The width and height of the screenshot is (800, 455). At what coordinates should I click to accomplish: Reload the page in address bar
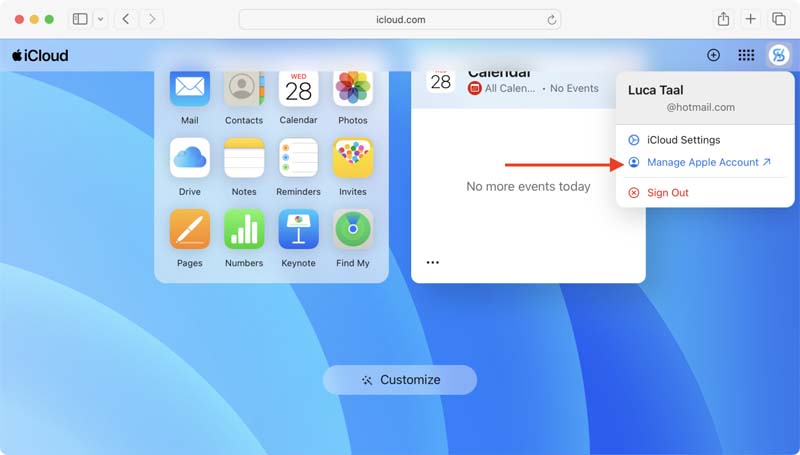pos(552,20)
